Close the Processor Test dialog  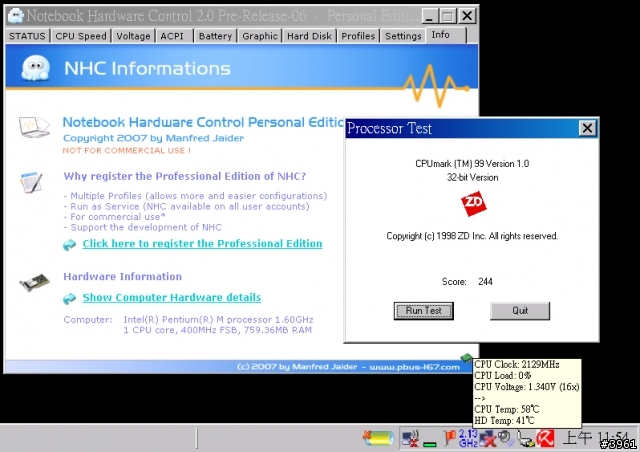tap(587, 128)
